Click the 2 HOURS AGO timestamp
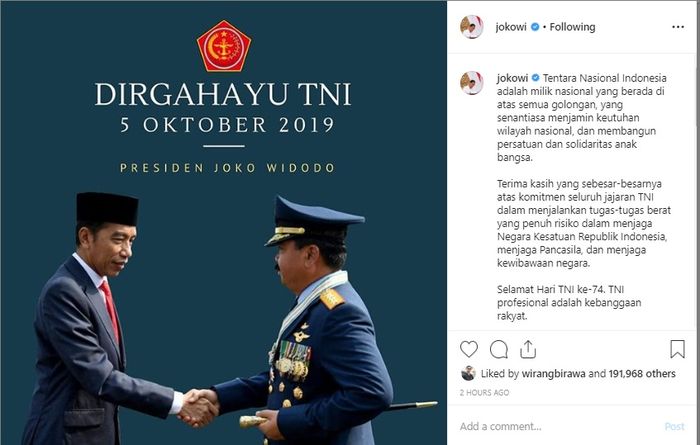The image size is (700, 445). [x=484, y=392]
